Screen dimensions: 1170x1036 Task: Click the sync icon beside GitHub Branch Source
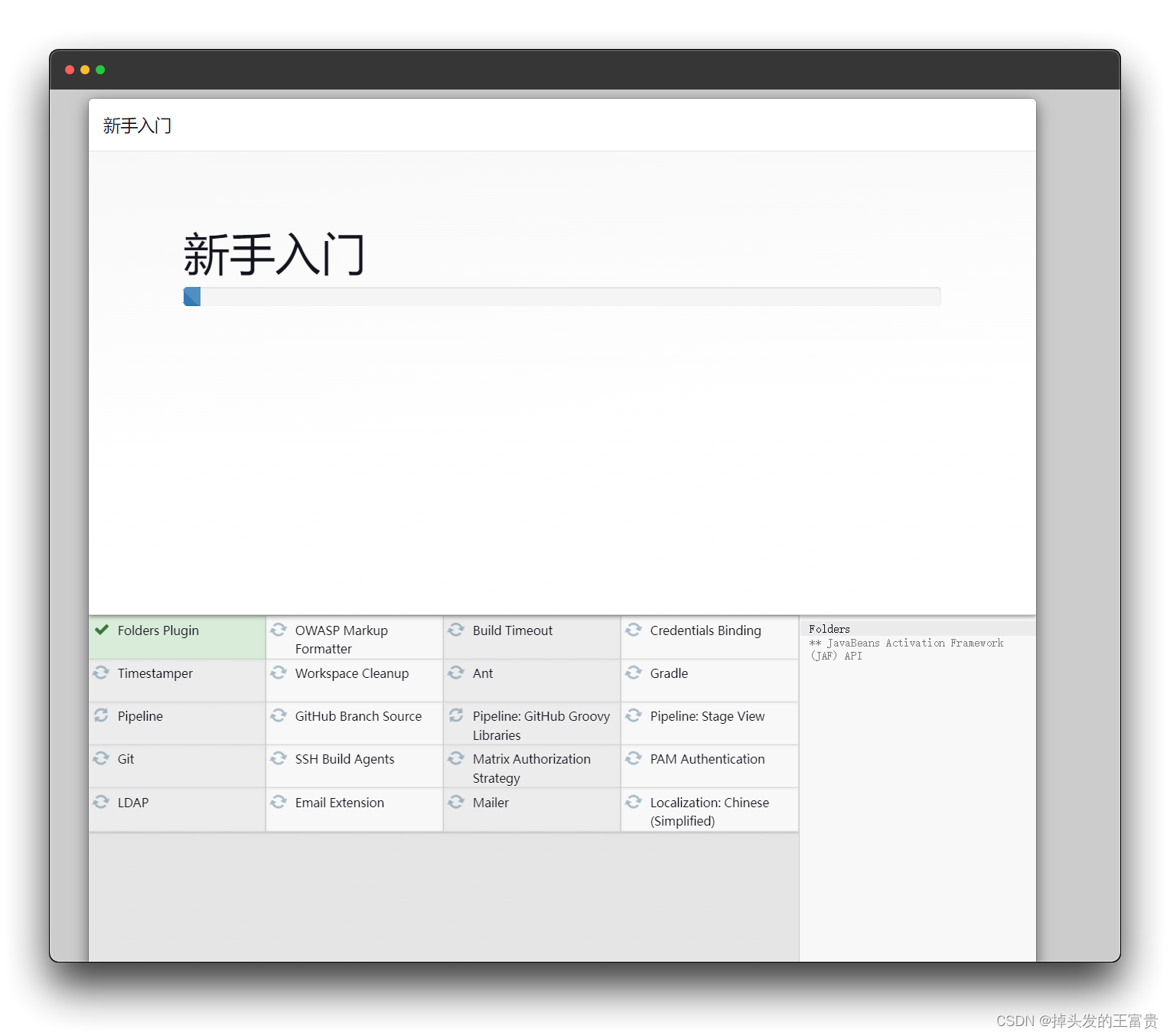[x=279, y=715]
